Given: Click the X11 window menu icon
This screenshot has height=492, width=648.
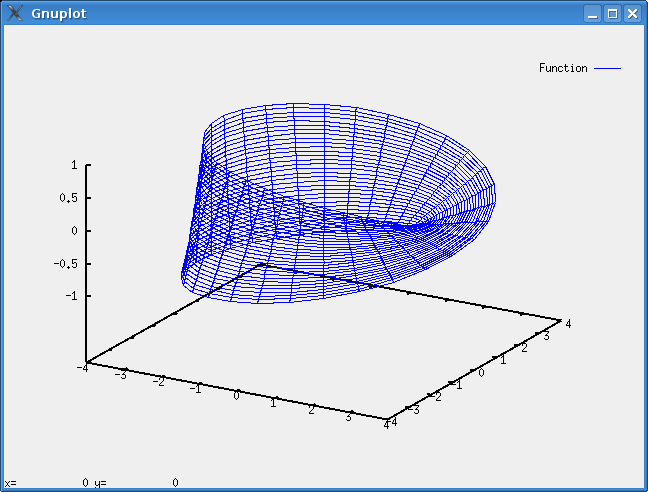Looking at the screenshot, I should tap(15, 13).
